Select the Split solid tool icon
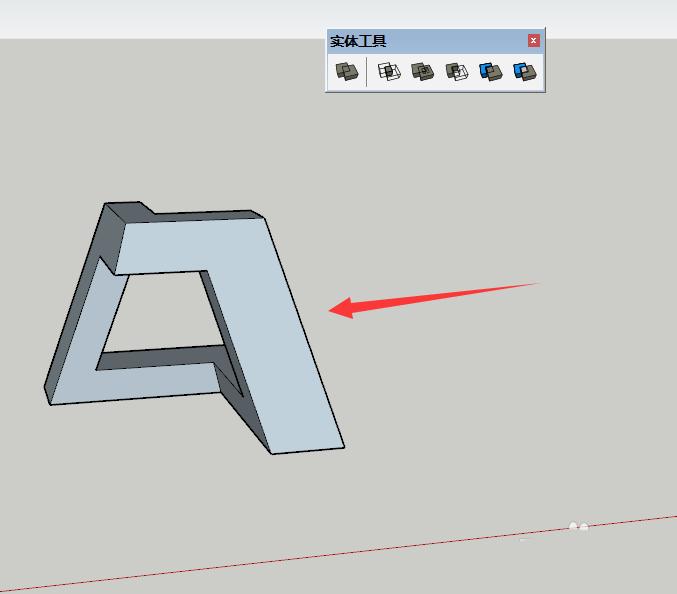 [524, 72]
